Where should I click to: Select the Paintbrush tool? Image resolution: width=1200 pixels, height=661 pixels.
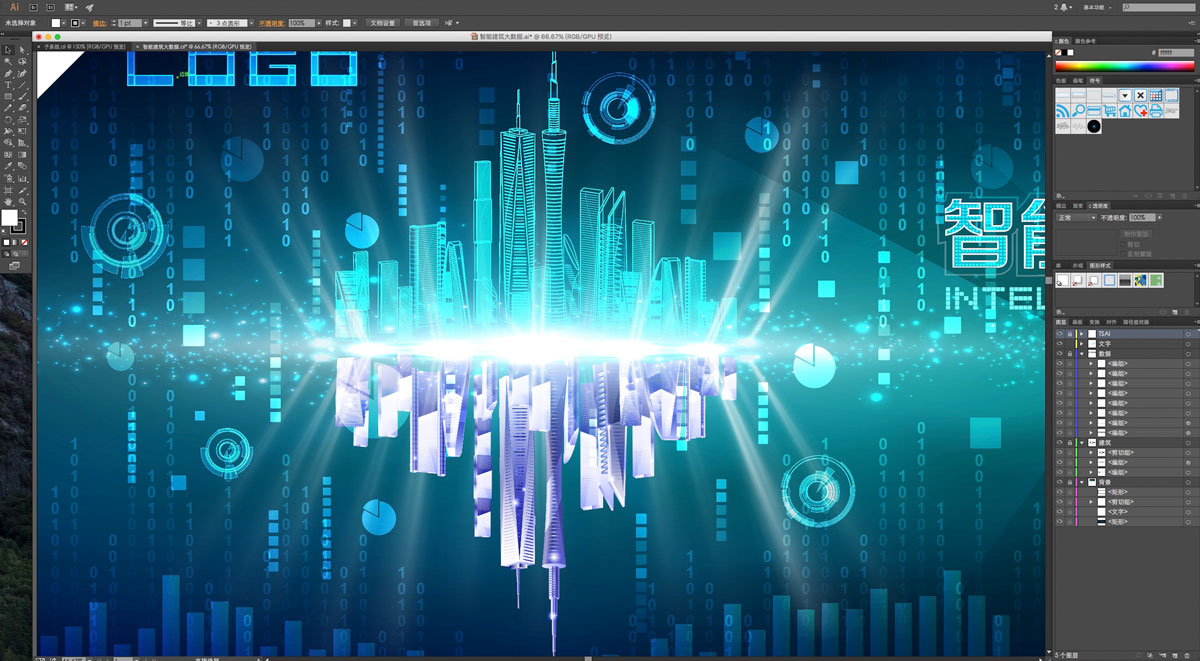(21, 97)
